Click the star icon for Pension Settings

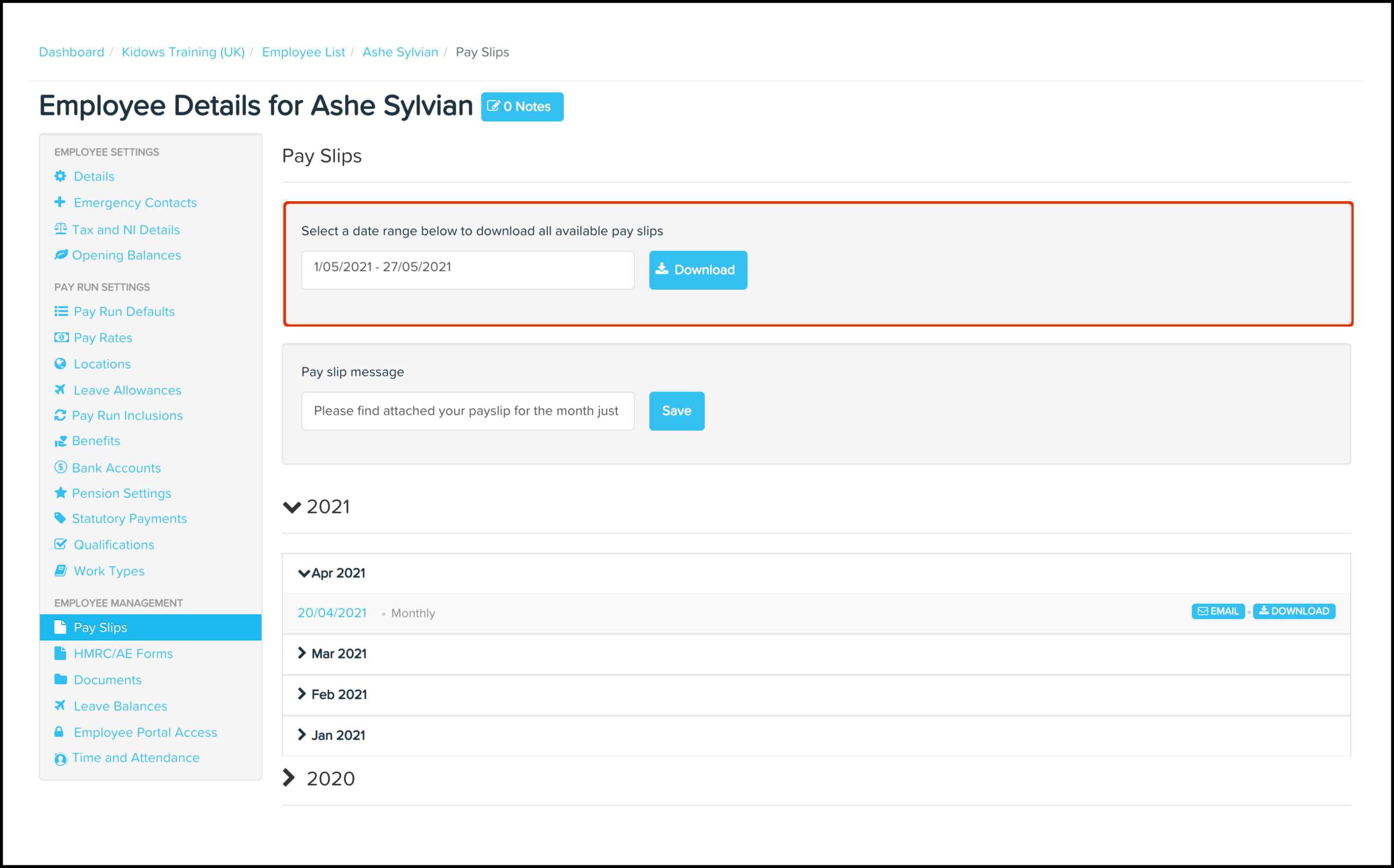coord(60,492)
